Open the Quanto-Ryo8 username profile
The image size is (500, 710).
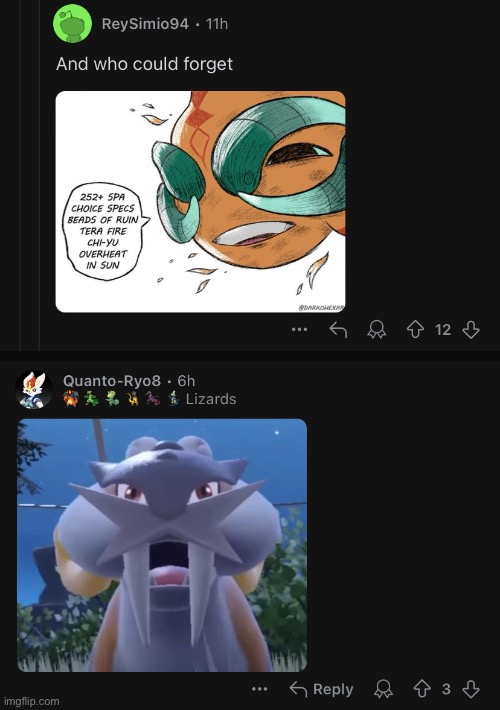tap(112, 381)
